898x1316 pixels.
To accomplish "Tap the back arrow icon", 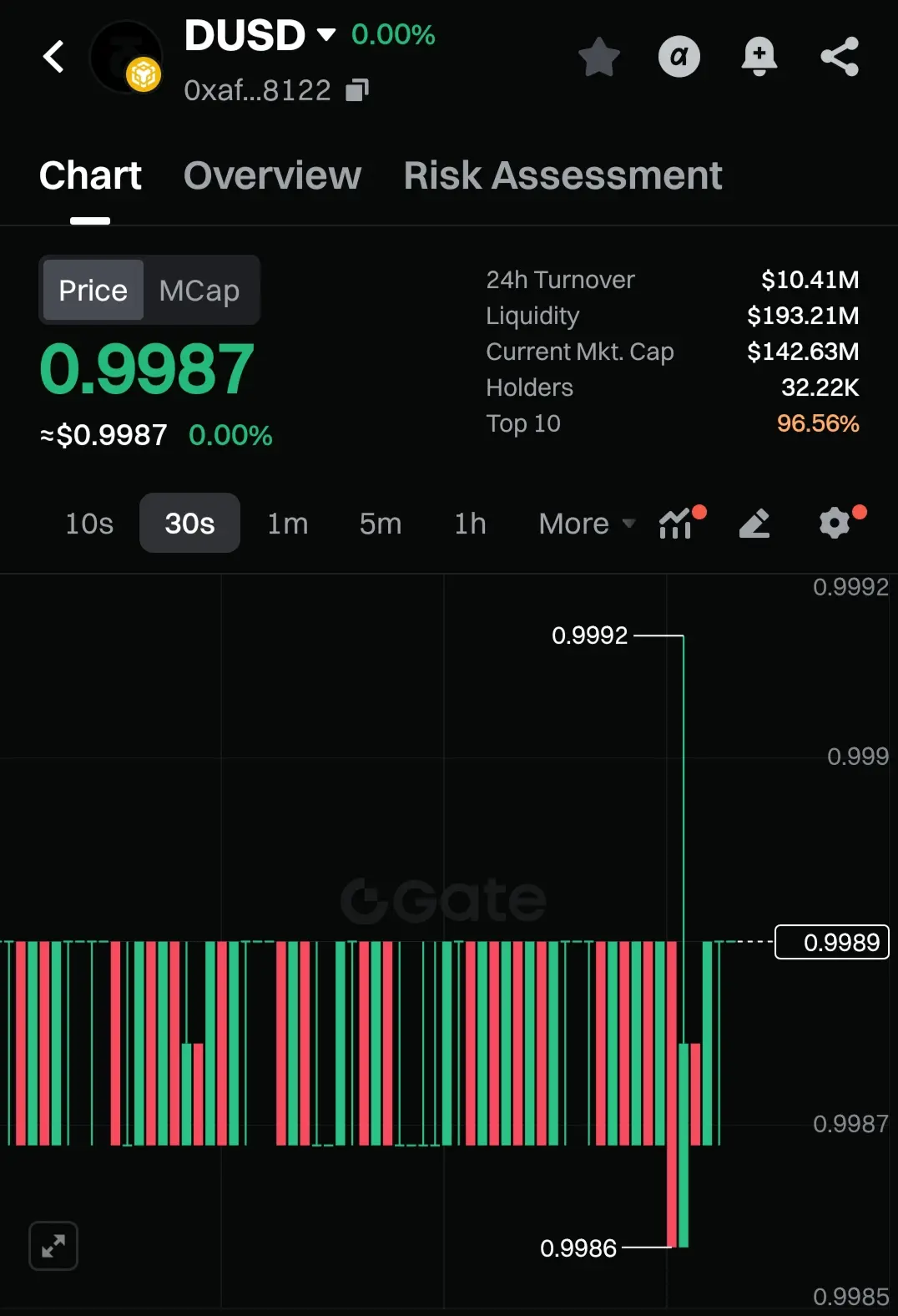I will (53, 57).
